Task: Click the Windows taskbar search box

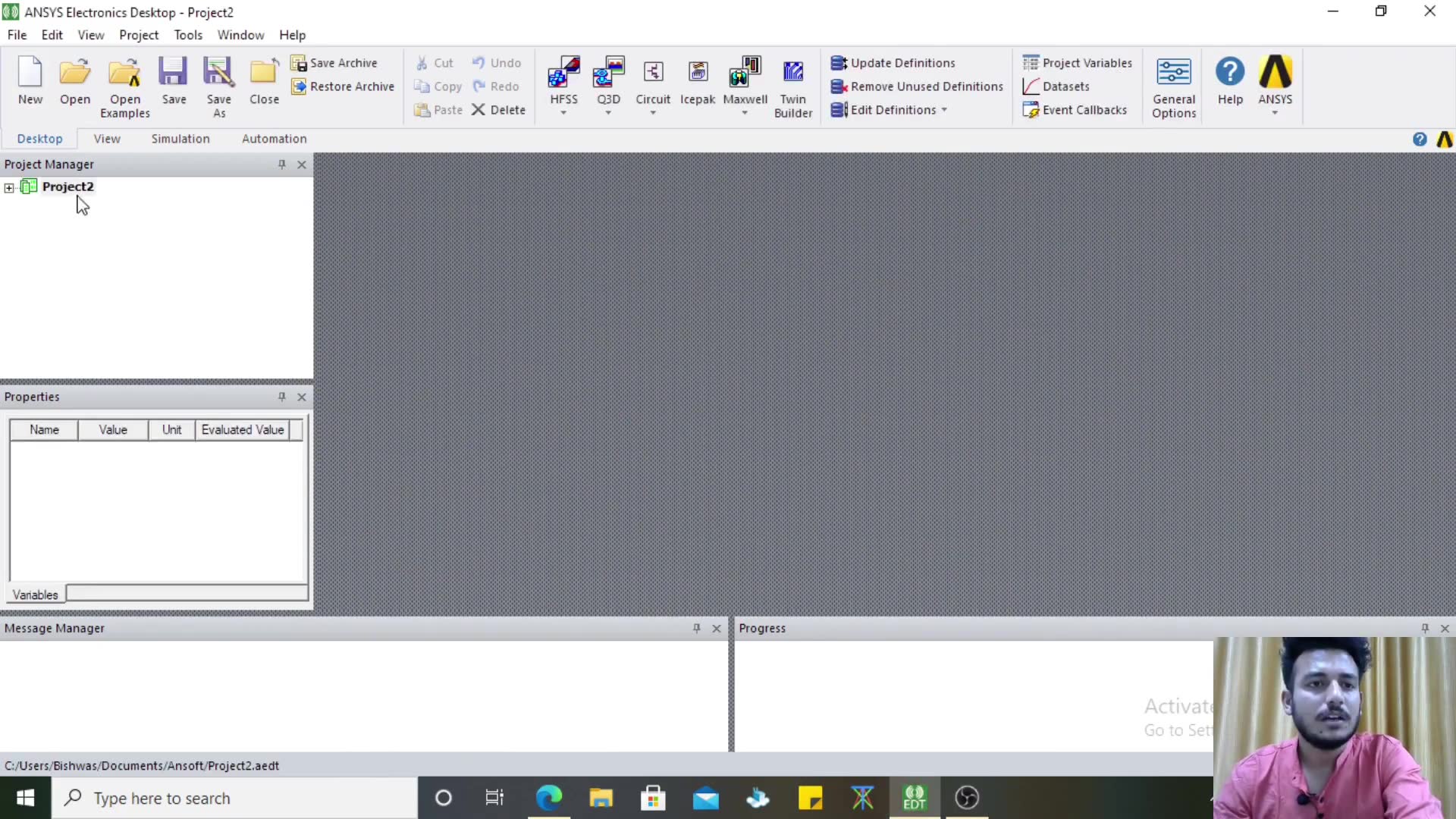Action: click(235, 798)
